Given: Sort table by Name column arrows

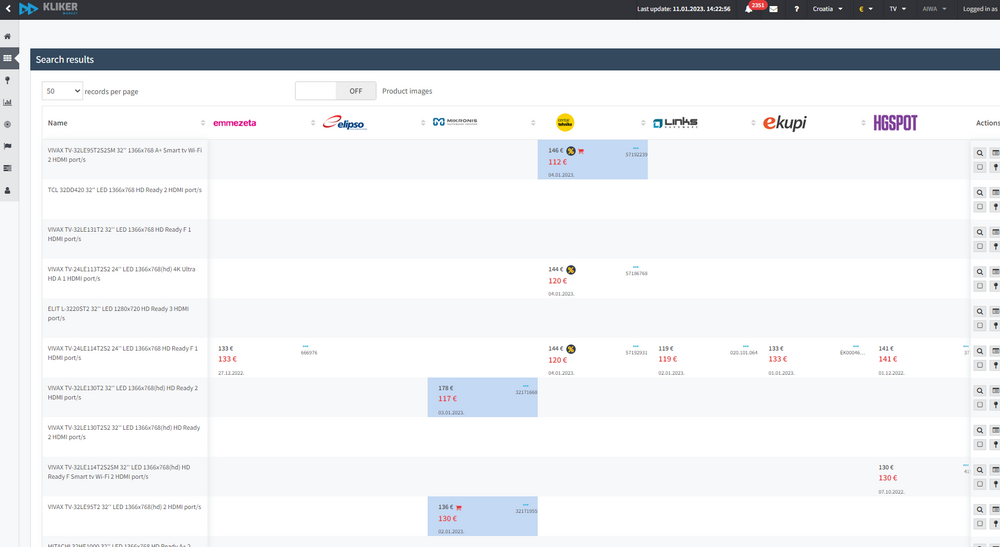Looking at the screenshot, I should pyautogui.click(x=203, y=123).
